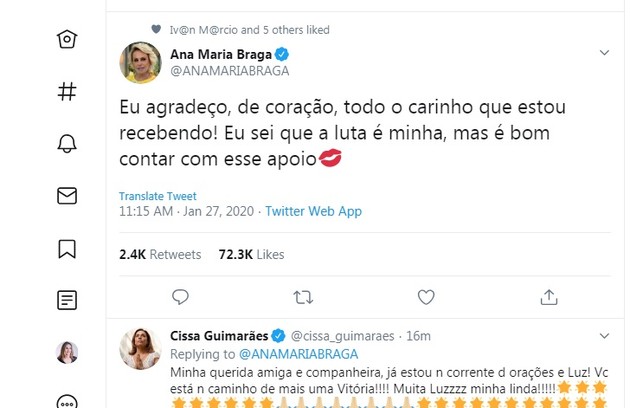Reply to Ana Maria Braga's tweet
Viewport: 630px width, 408px height.
click(x=180, y=296)
